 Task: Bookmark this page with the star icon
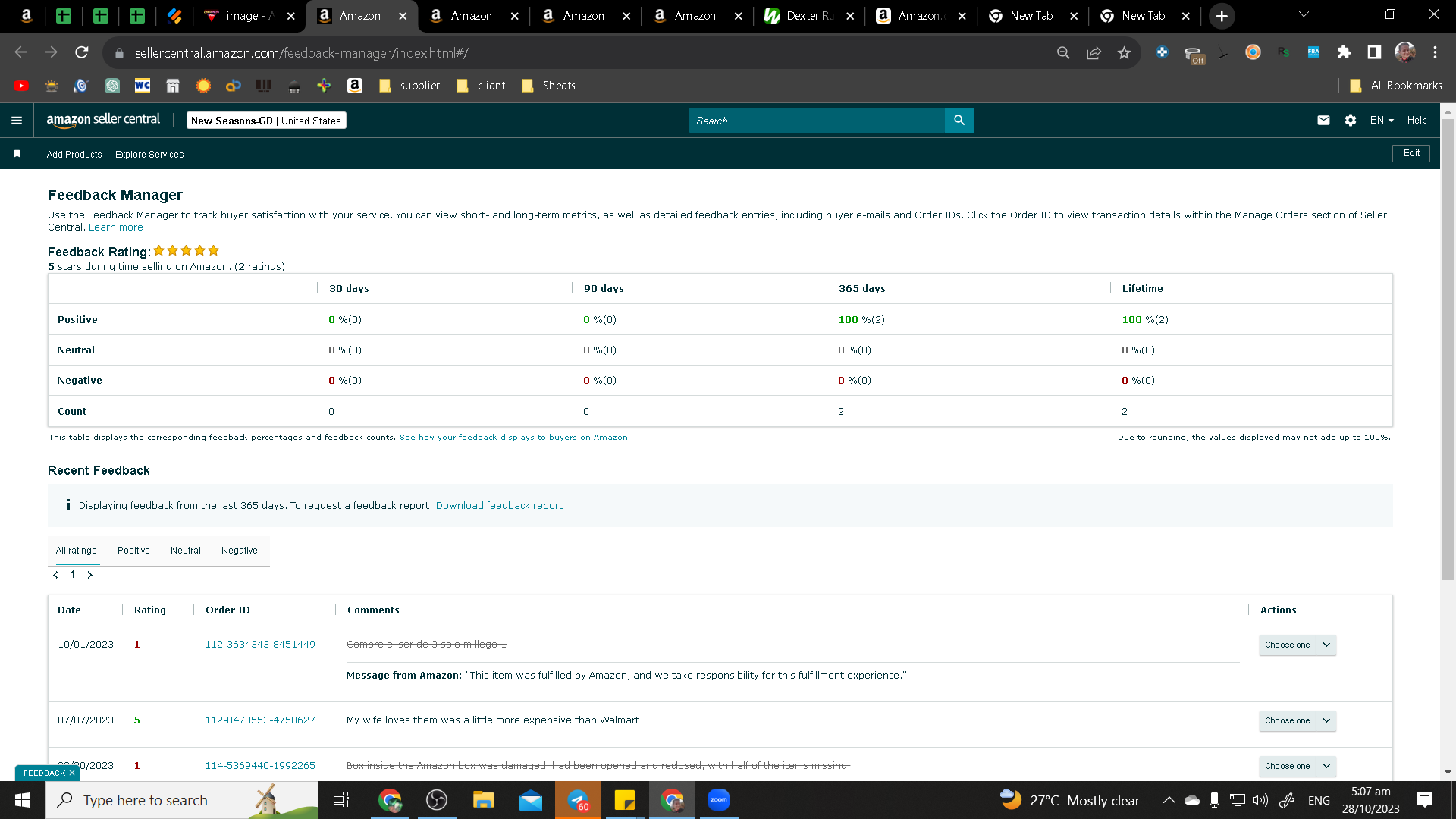(x=1124, y=52)
